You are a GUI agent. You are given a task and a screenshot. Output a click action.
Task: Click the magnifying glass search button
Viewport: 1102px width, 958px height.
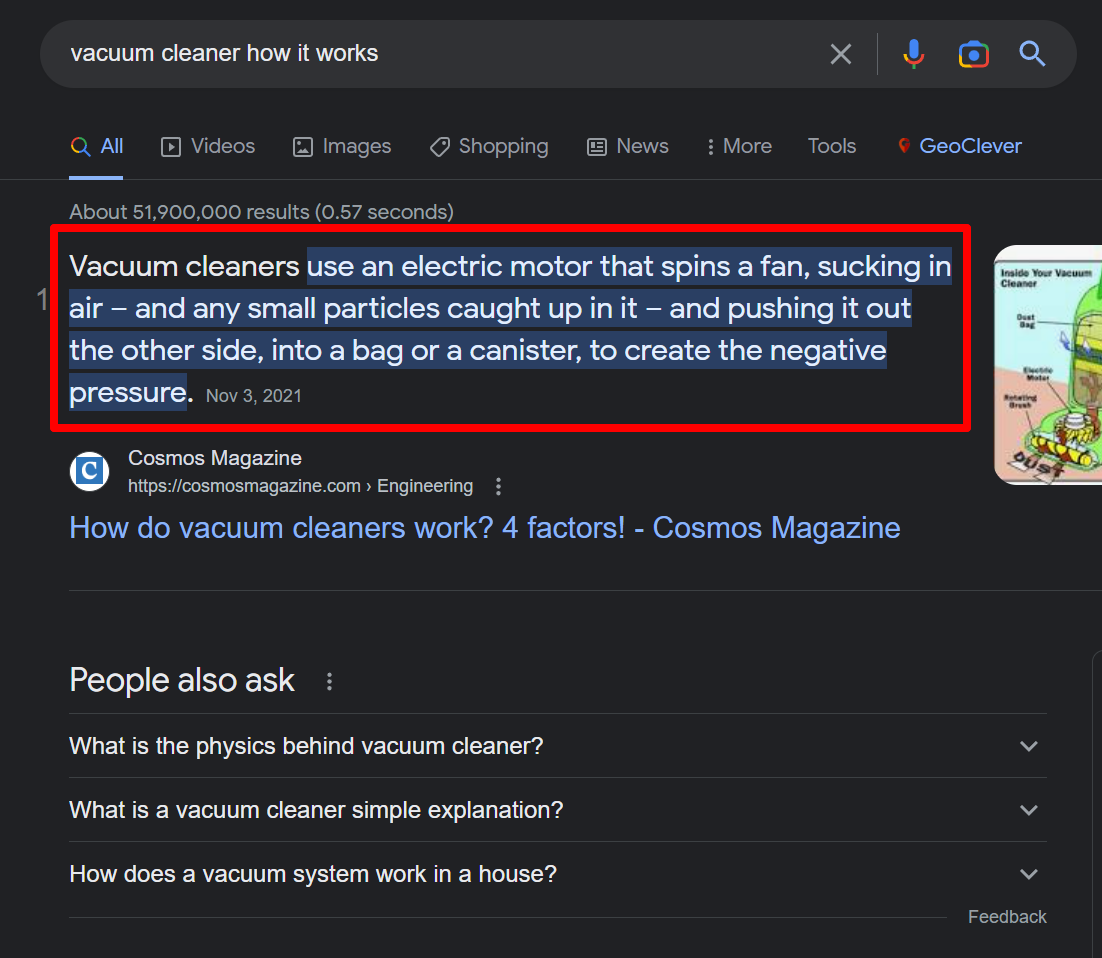point(1032,54)
